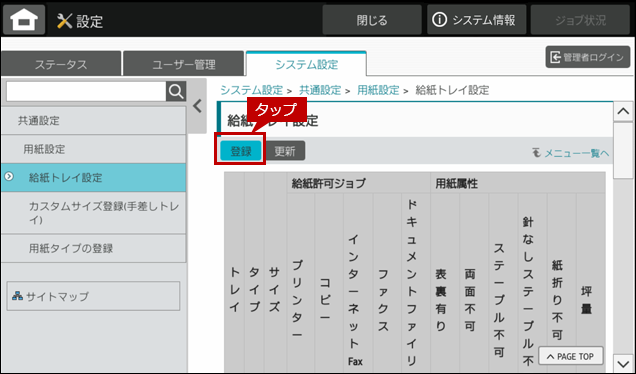The height and width of the screenshot is (374, 636).
Task: Open the サイトマップ button
Action: (93, 296)
